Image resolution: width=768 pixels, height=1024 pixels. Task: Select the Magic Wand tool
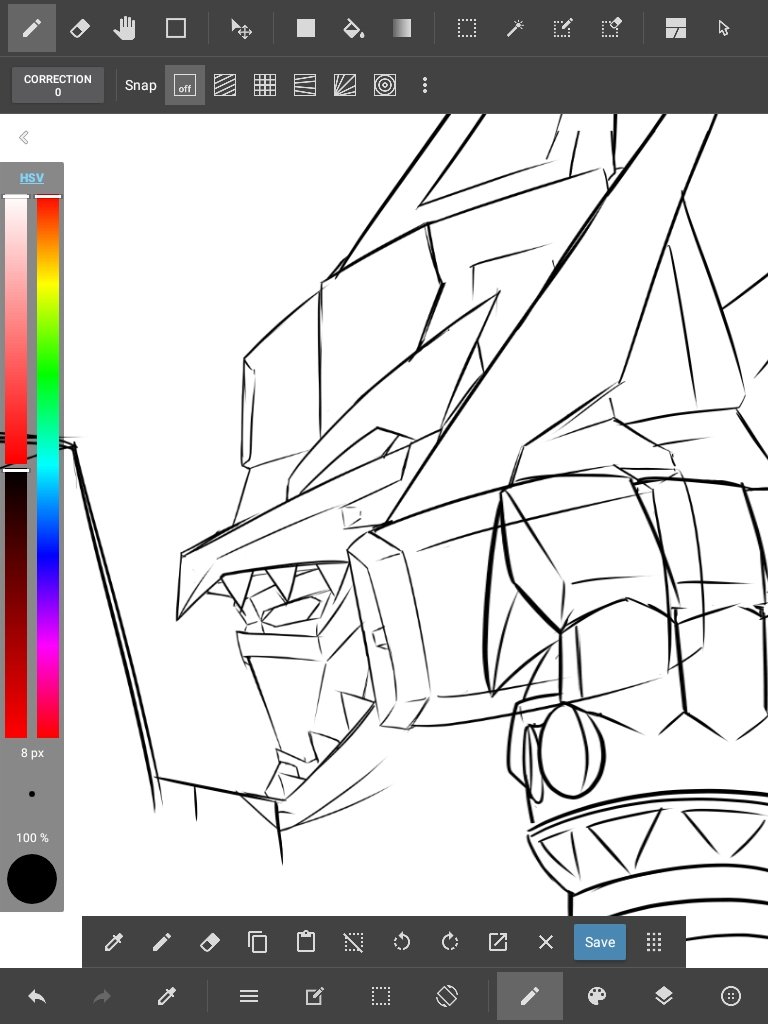tap(515, 28)
